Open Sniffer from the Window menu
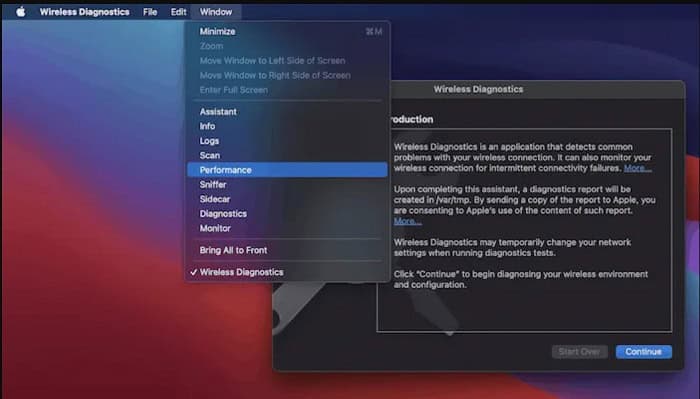Screen dimensions: 700x399 pos(287,185)
